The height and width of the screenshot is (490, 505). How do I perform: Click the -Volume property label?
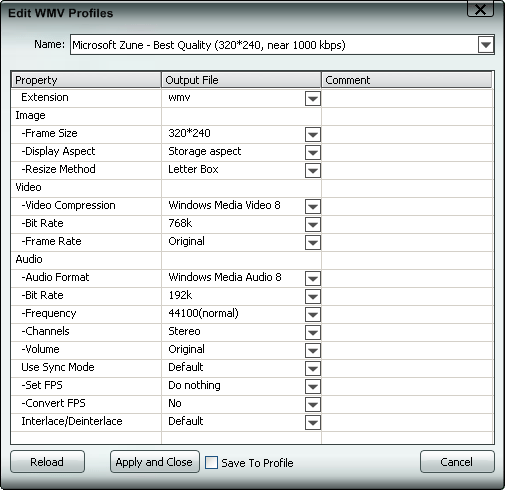pyautogui.click(x=40, y=349)
